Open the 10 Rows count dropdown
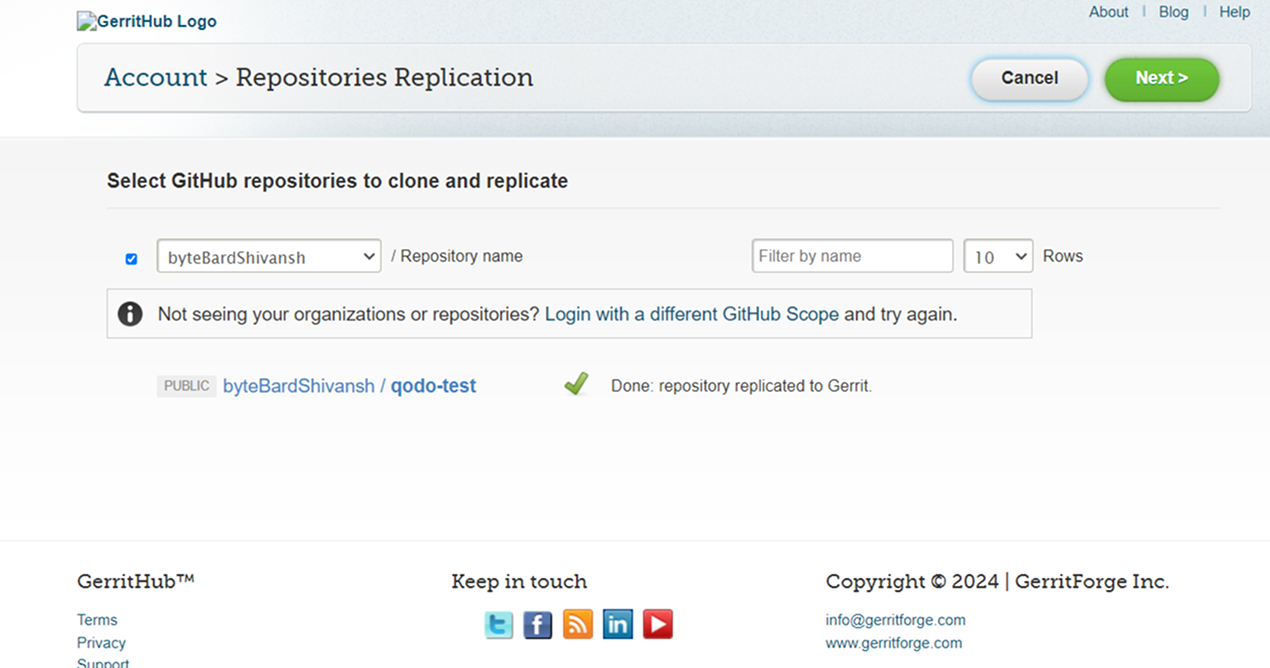The image size is (1270, 668). click(x=998, y=256)
